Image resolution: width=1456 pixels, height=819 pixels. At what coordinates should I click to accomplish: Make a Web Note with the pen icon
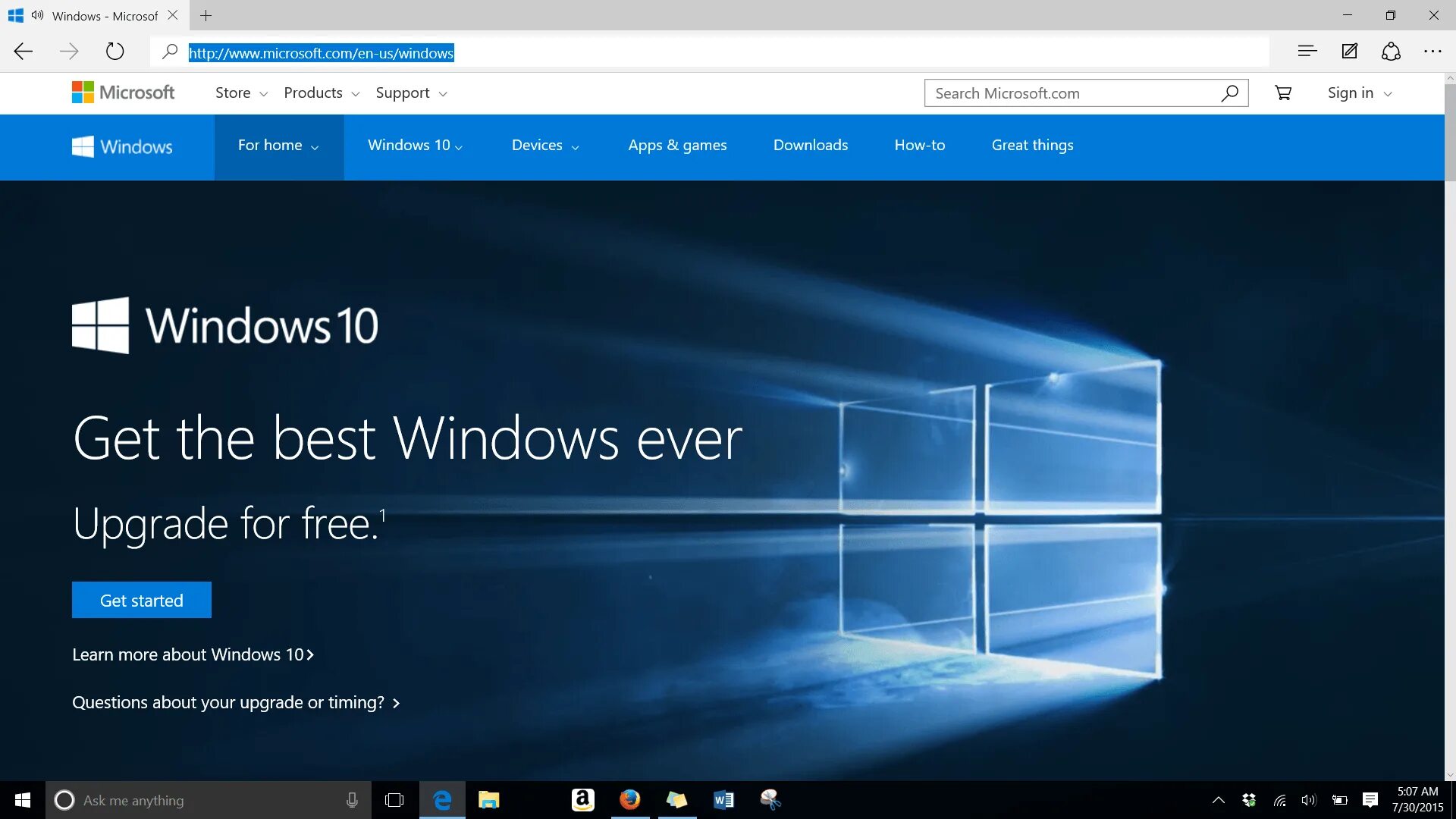[1350, 52]
